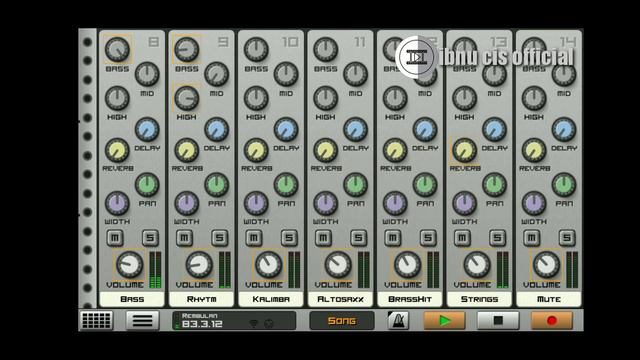Click Rhytm channel blue delay knob
Viewport: 640px width, 360px height.
(216, 129)
